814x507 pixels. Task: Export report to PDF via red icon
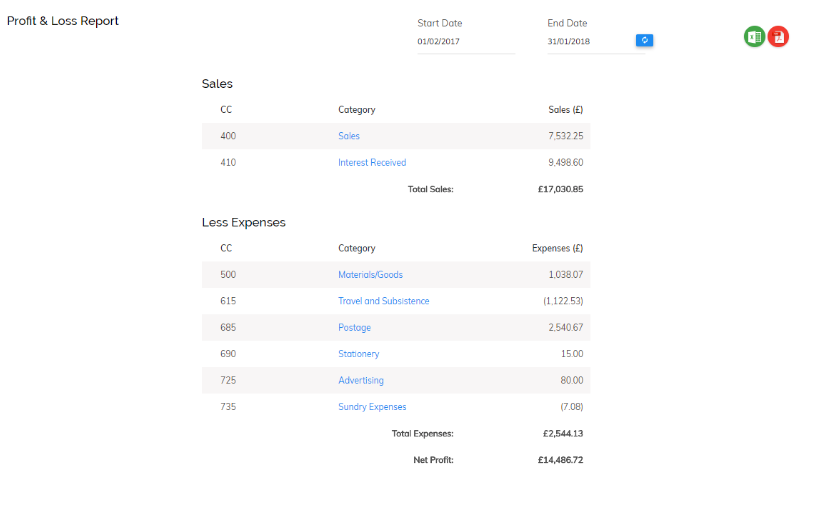coord(778,37)
